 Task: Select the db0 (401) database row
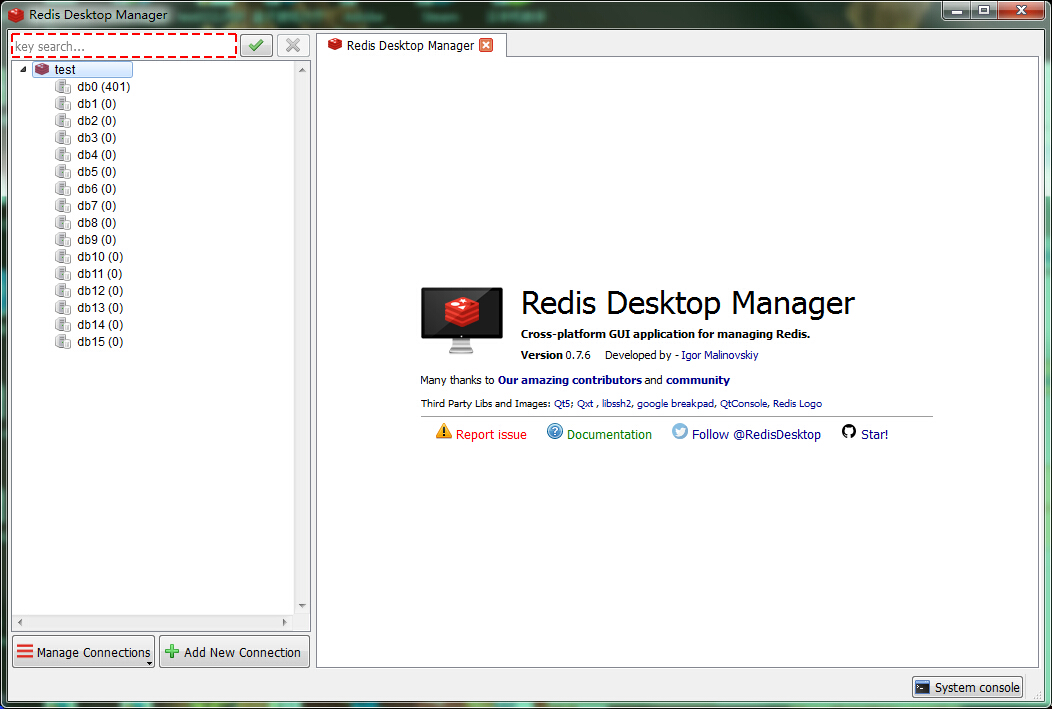[103, 87]
